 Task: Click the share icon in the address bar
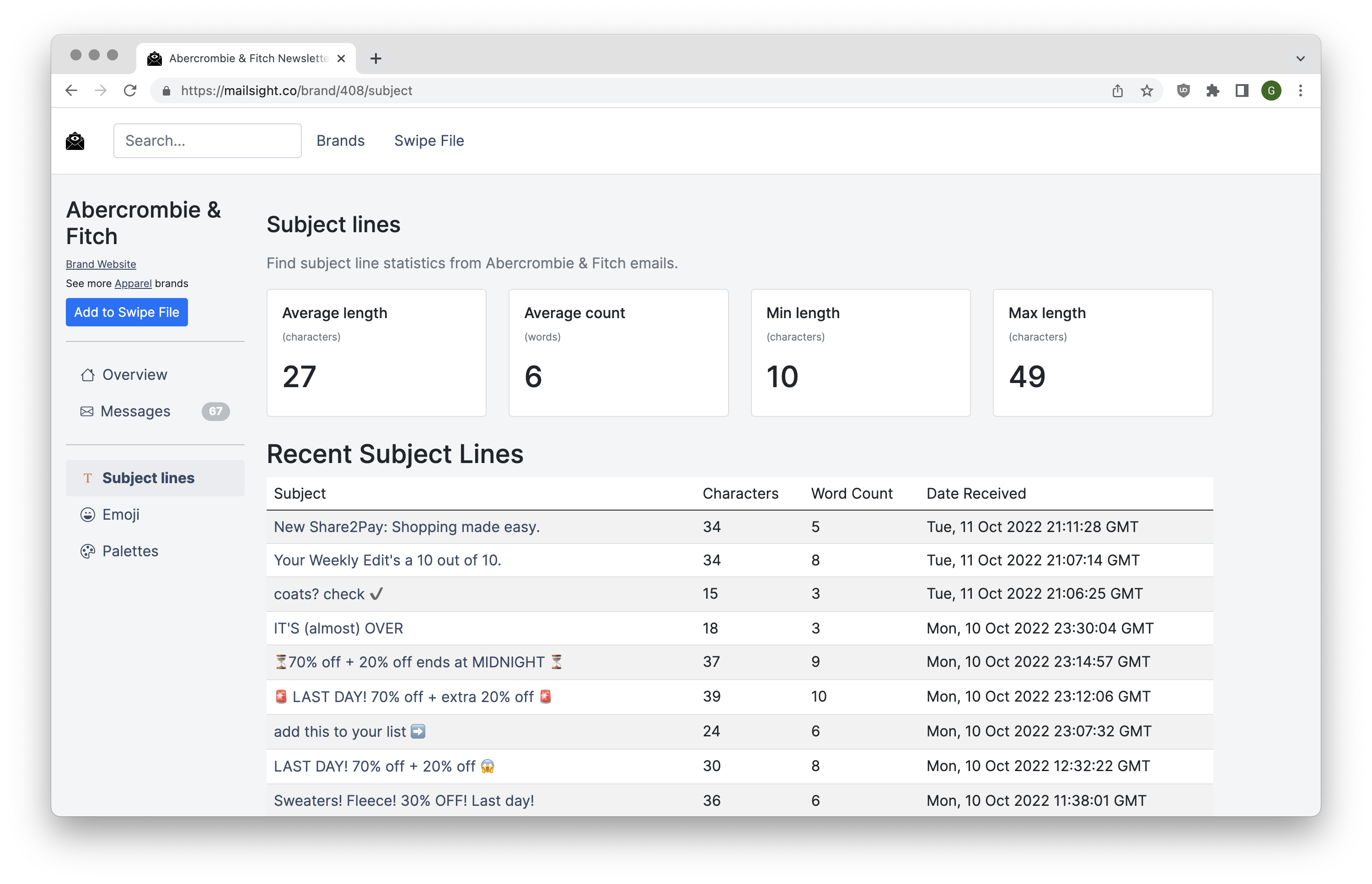1118,91
